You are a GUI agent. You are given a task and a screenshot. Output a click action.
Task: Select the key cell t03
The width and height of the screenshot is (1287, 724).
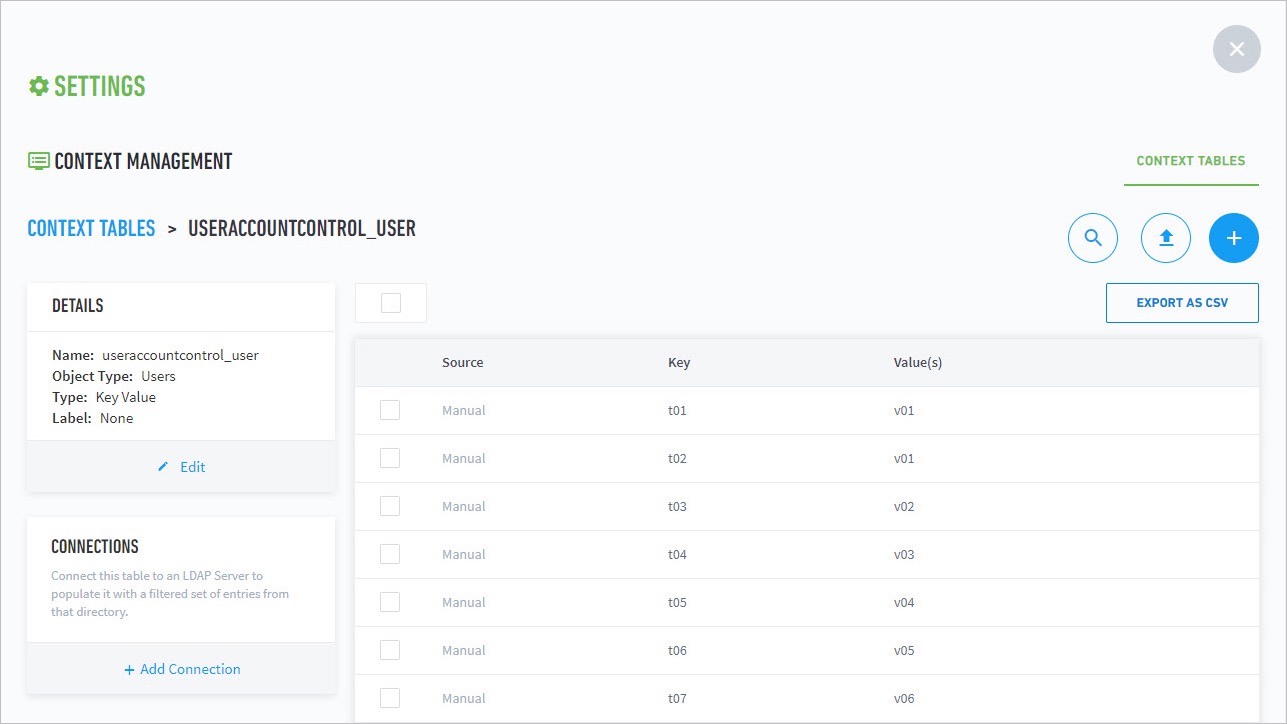(x=677, y=506)
